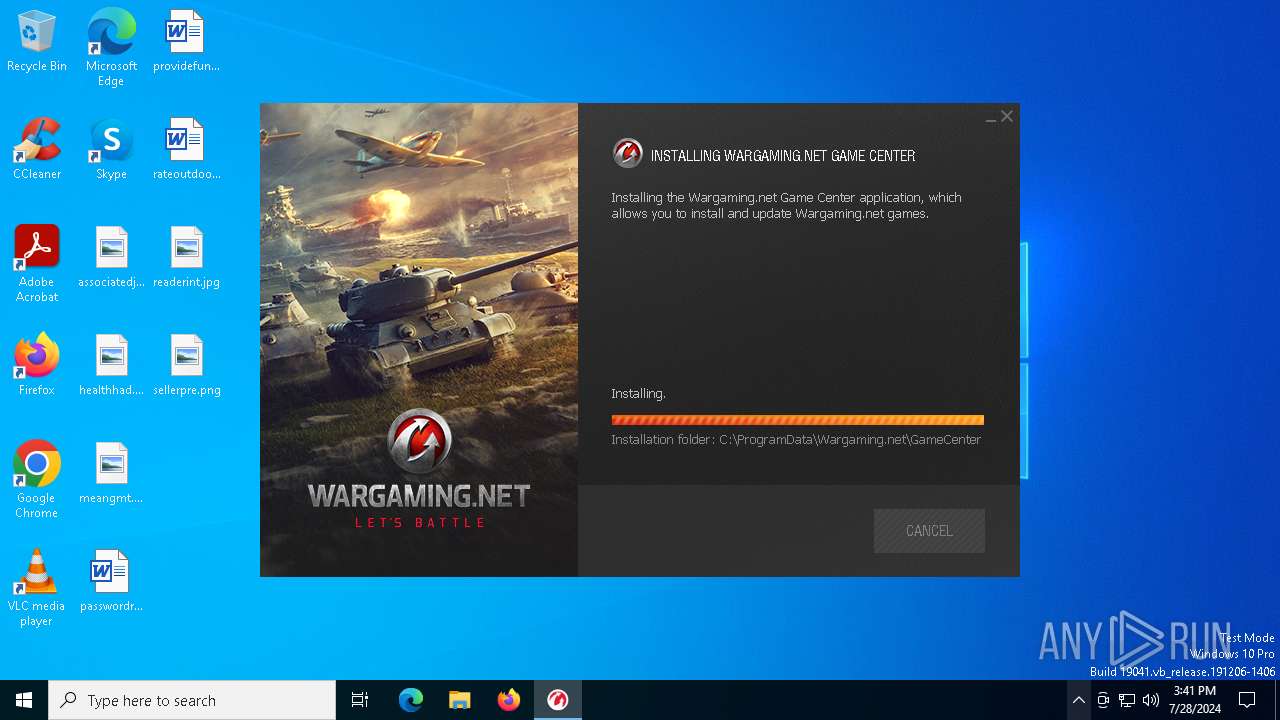Open the volume control tray icon
Image resolution: width=1280 pixels, height=720 pixels.
[x=1151, y=700]
